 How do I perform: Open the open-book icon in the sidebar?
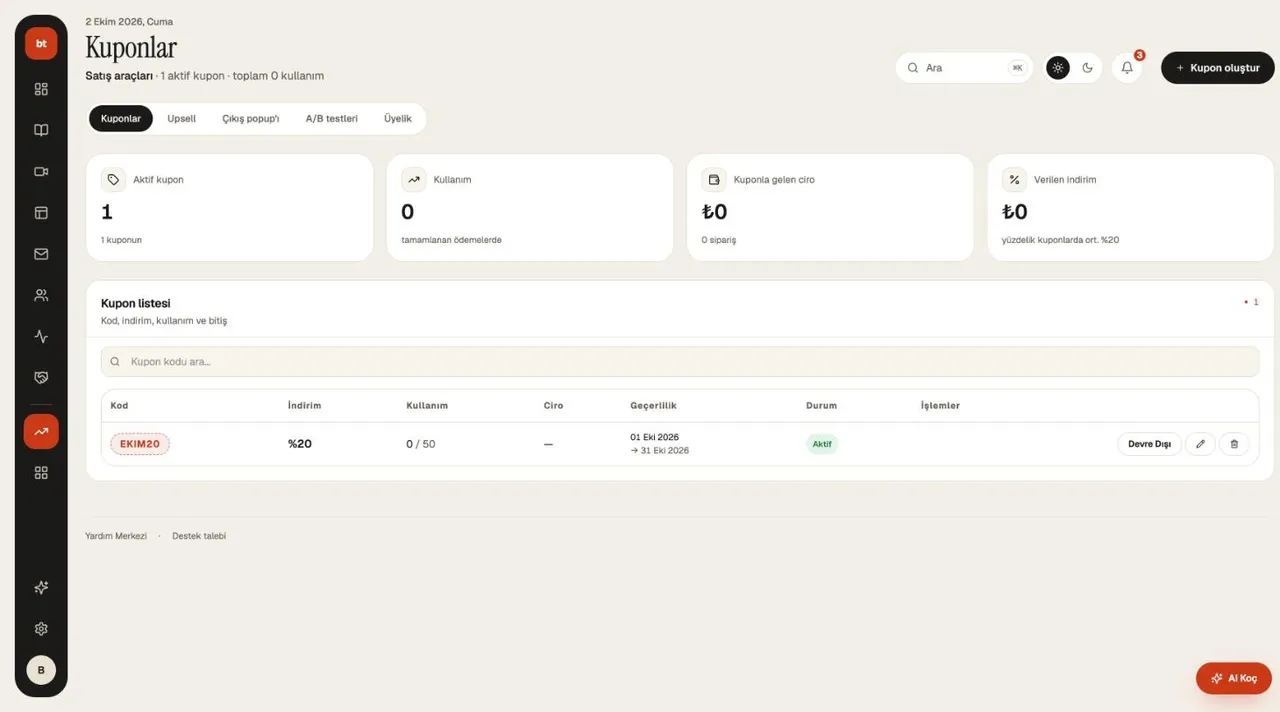[41, 130]
